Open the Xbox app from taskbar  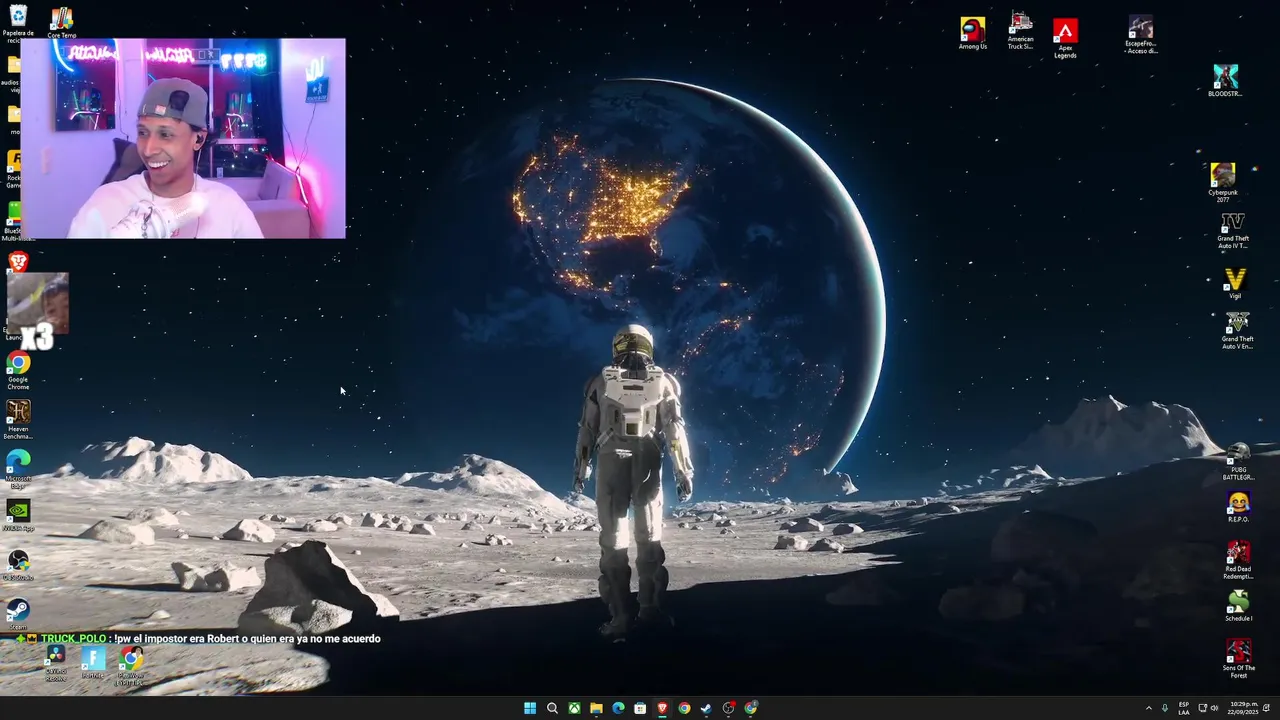click(574, 708)
